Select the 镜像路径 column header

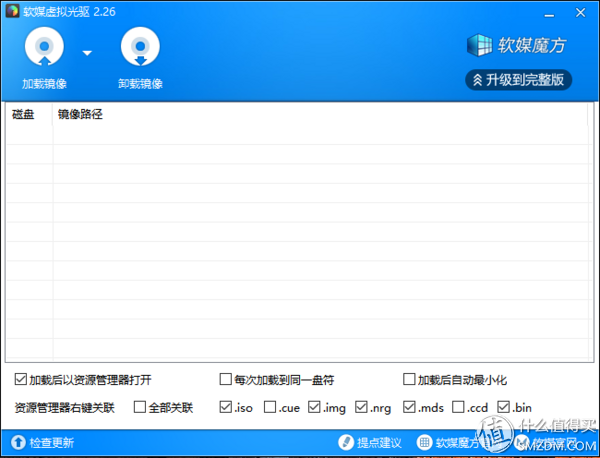(x=80, y=114)
